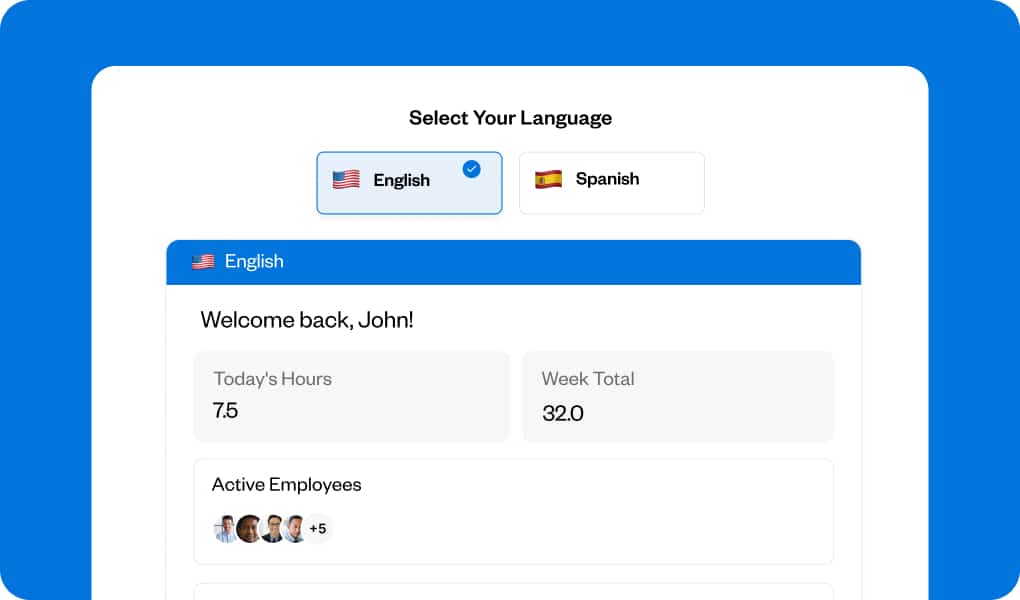Click the Select Your Language heading

[510, 117]
